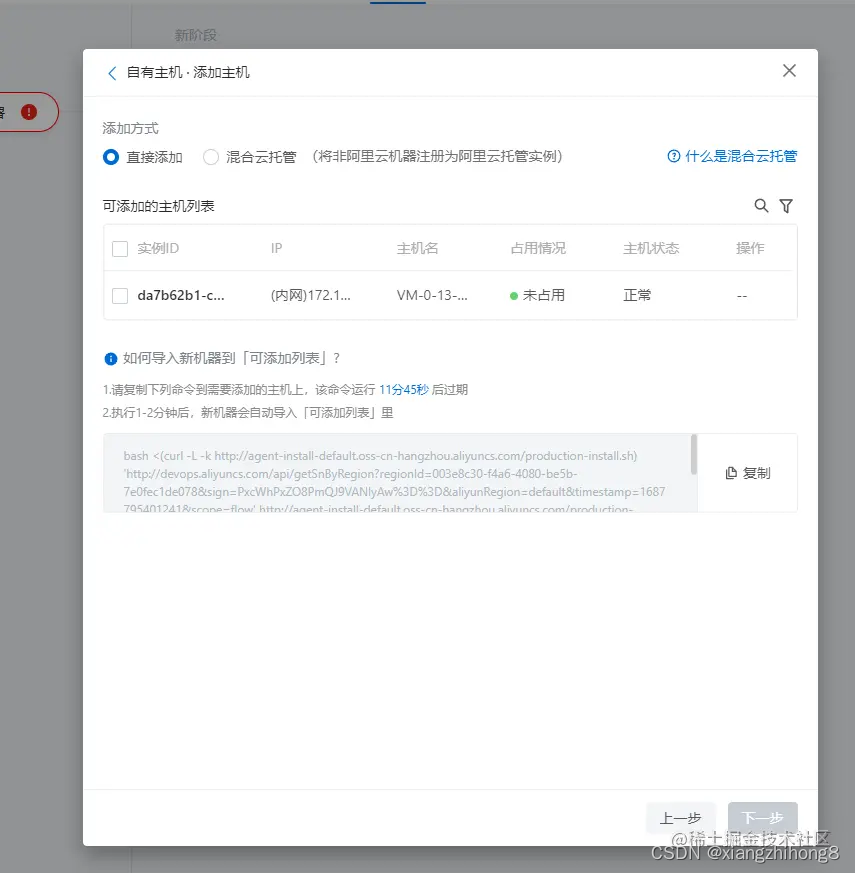Click the 11分45秒 expiry countdown
This screenshot has width=855, height=873.
pyautogui.click(x=404, y=390)
